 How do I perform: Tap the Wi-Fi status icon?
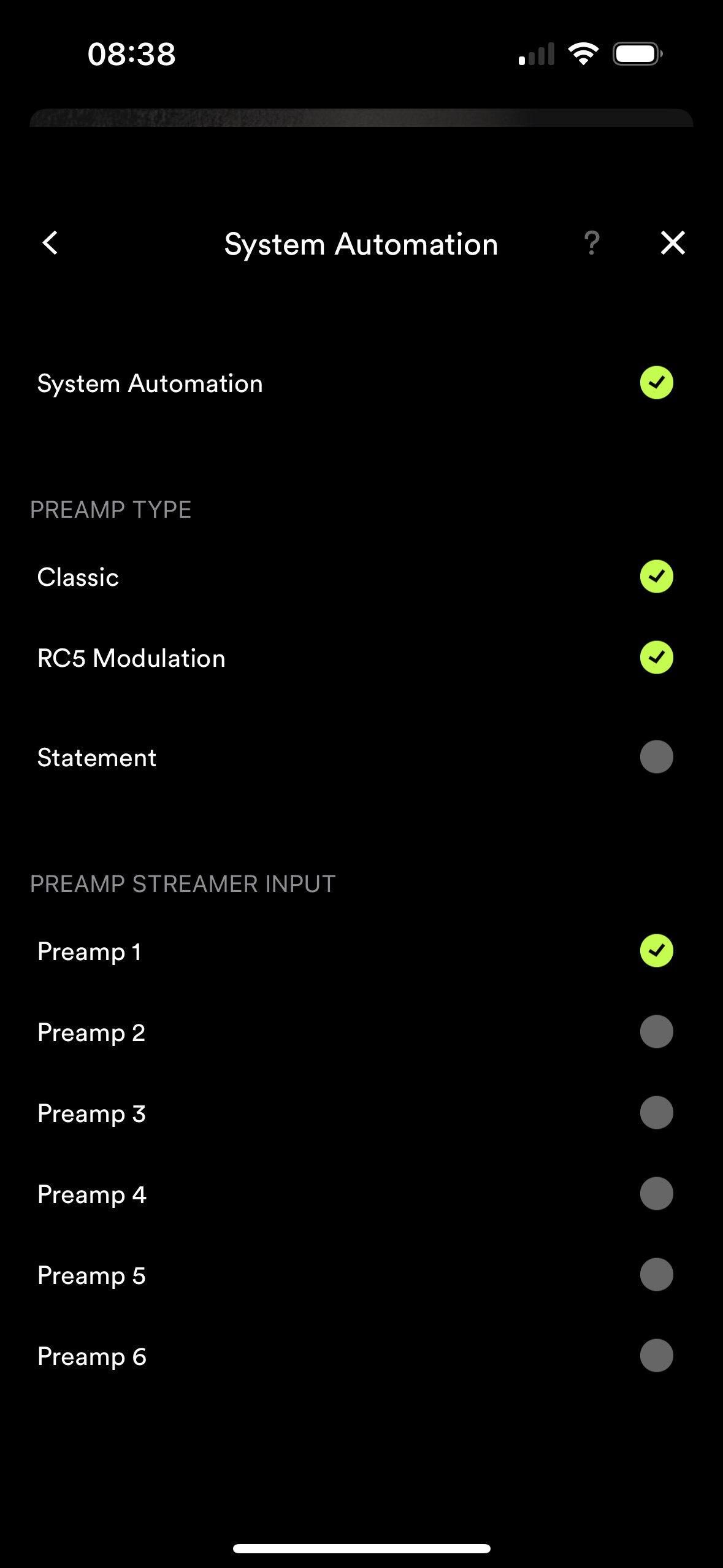(x=583, y=54)
